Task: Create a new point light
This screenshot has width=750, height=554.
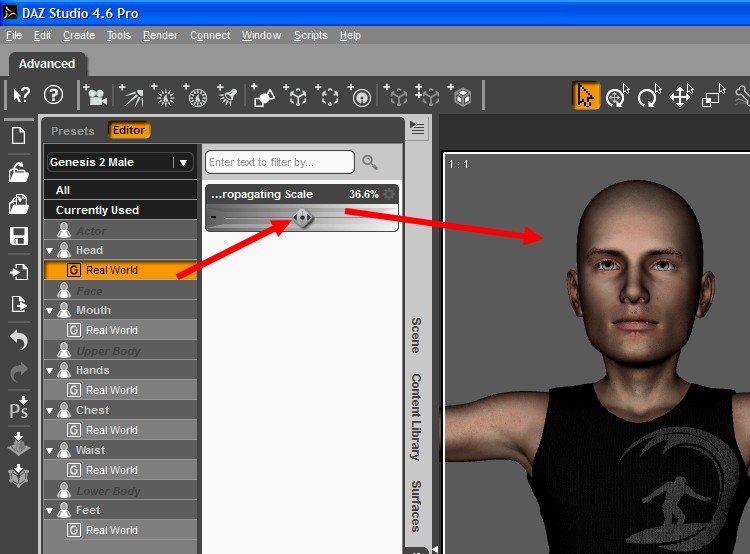Action: 163,95
